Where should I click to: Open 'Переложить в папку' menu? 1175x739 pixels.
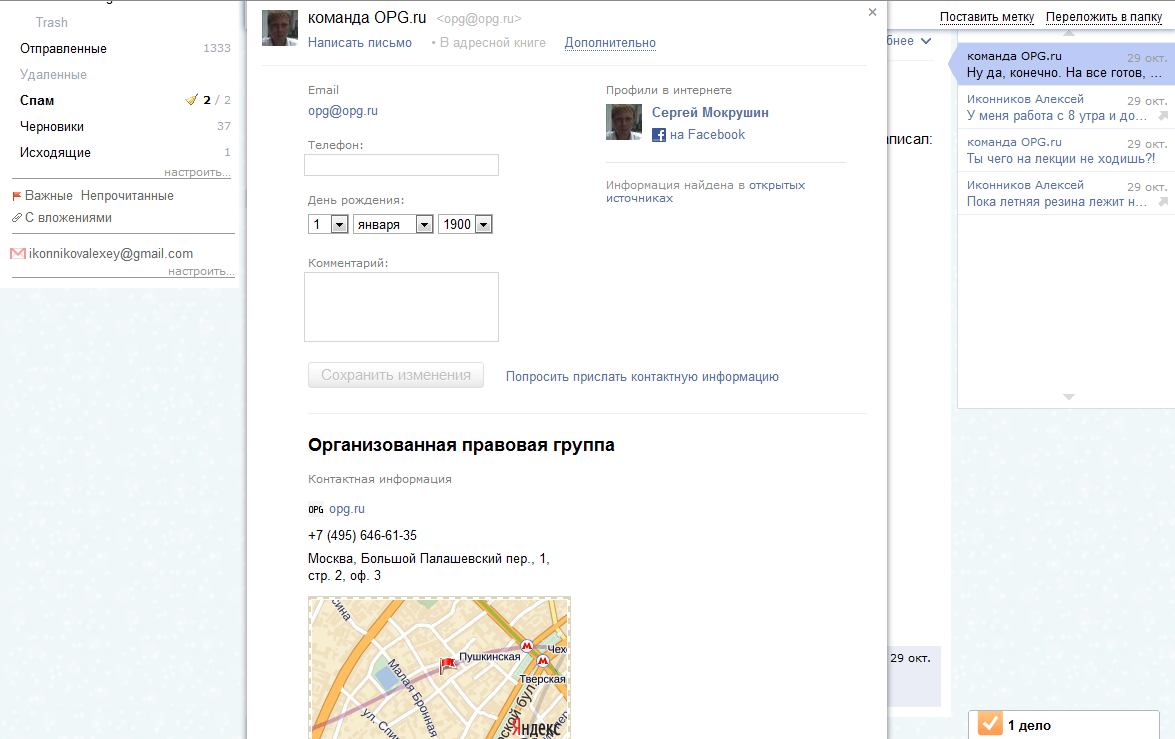click(1104, 16)
